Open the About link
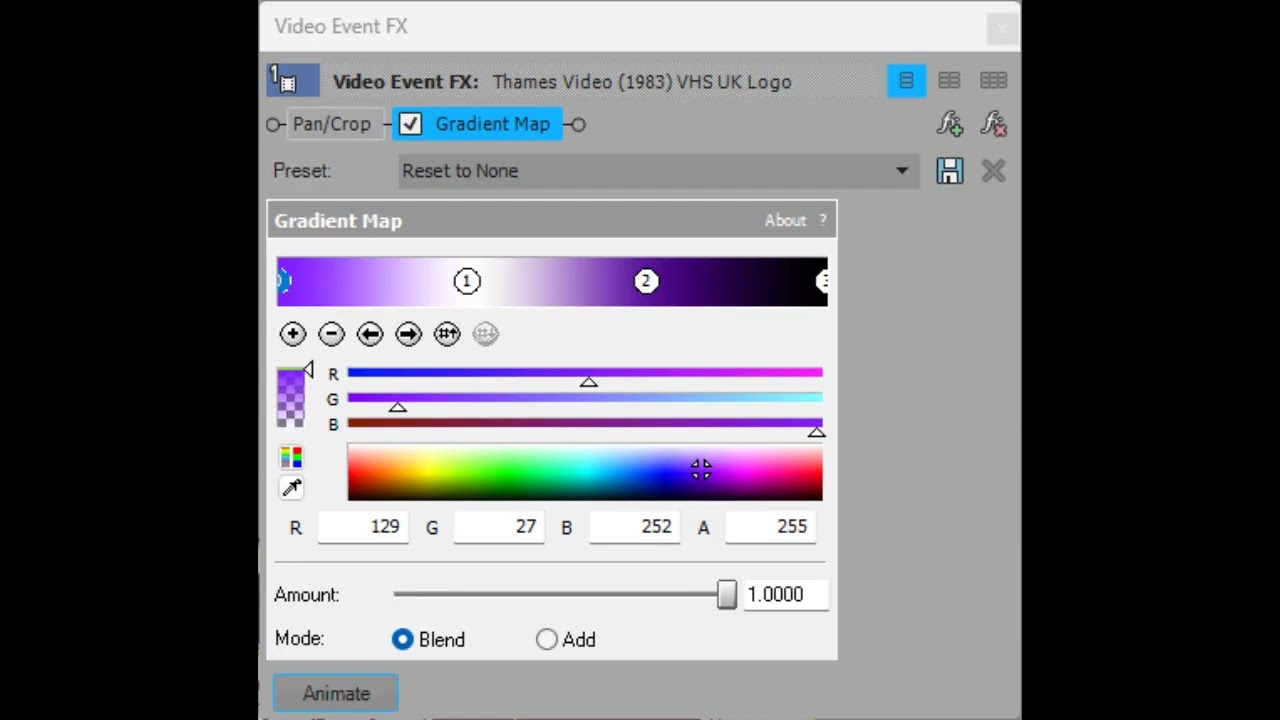 785,221
